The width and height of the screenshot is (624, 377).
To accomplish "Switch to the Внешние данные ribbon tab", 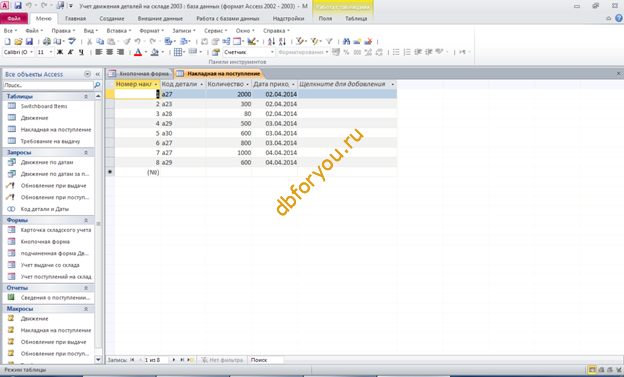I will click(x=160, y=18).
